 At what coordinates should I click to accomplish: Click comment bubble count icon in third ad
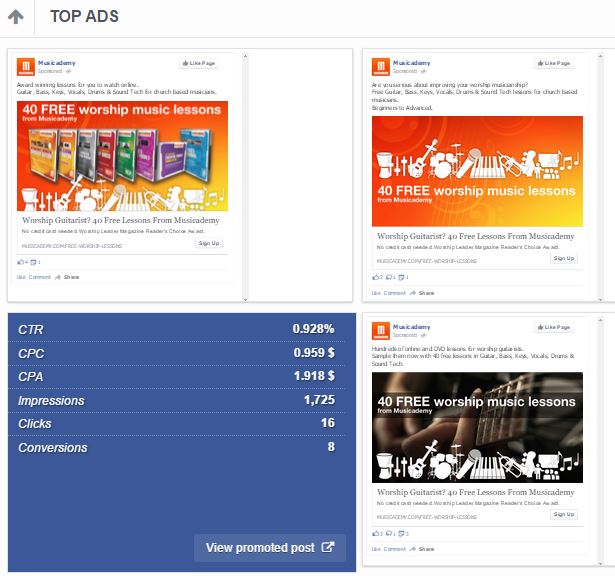(391, 533)
